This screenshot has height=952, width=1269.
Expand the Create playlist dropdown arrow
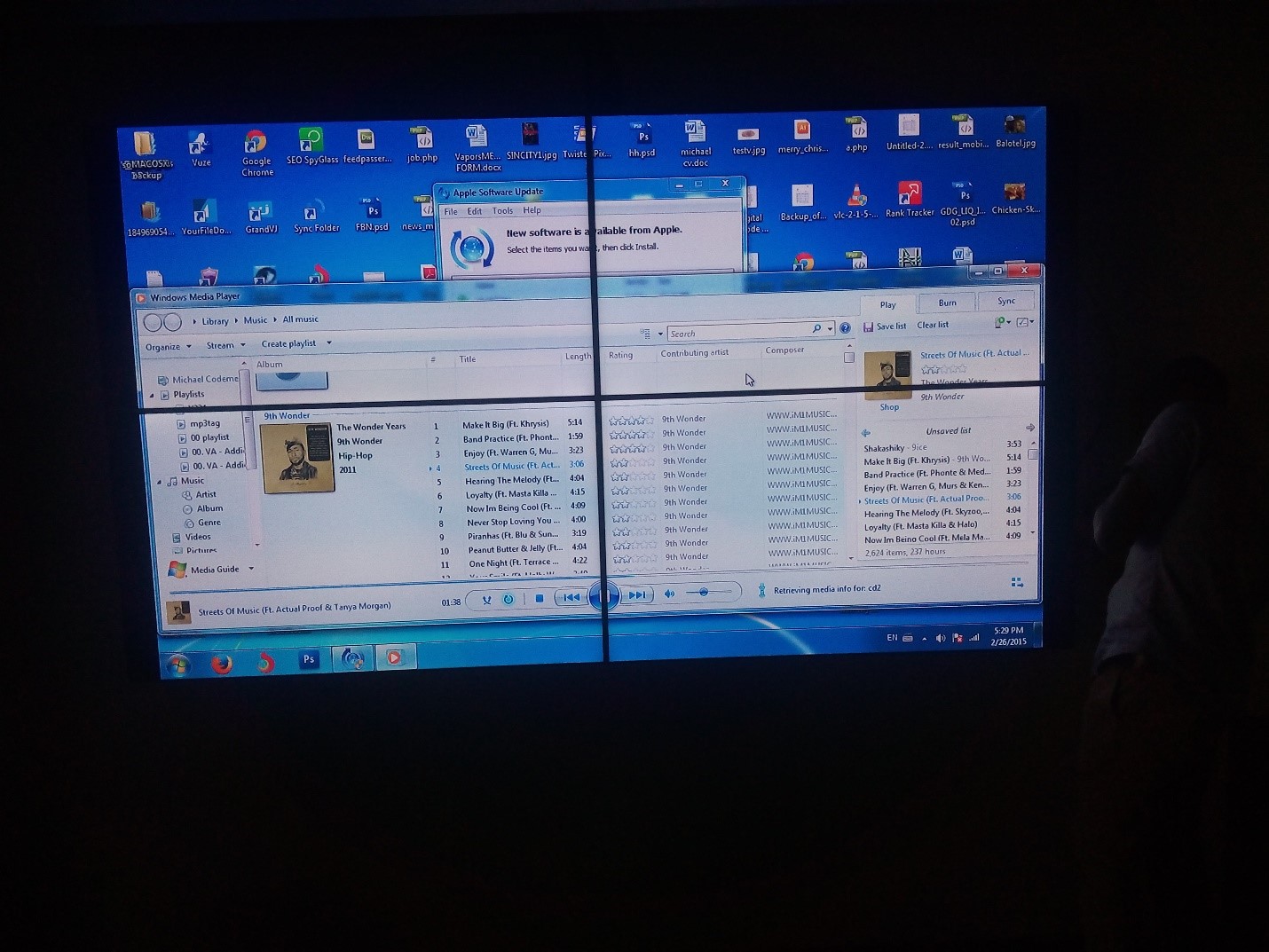click(328, 342)
